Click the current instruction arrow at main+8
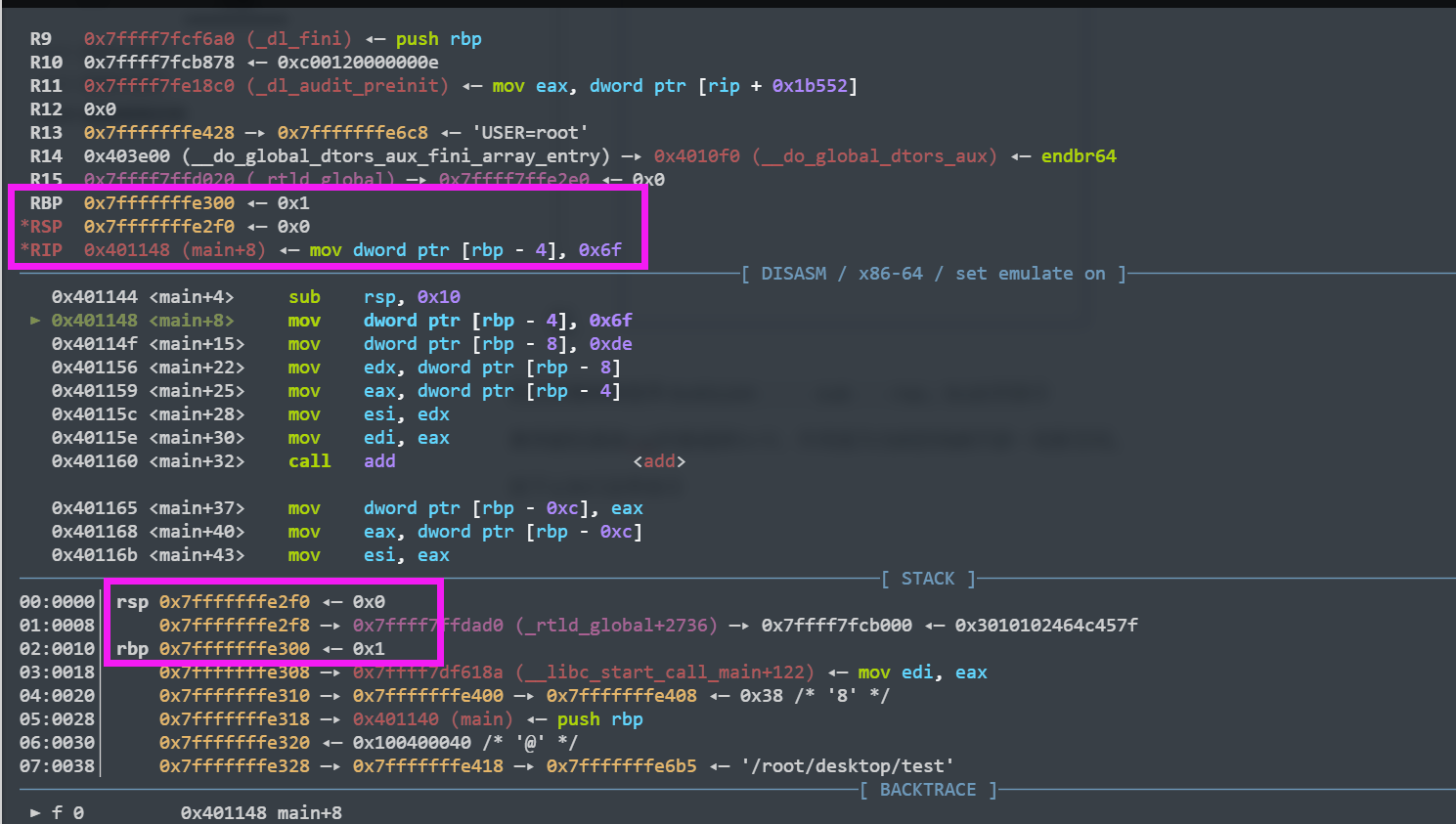The width and height of the screenshot is (1456, 824). 35,321
